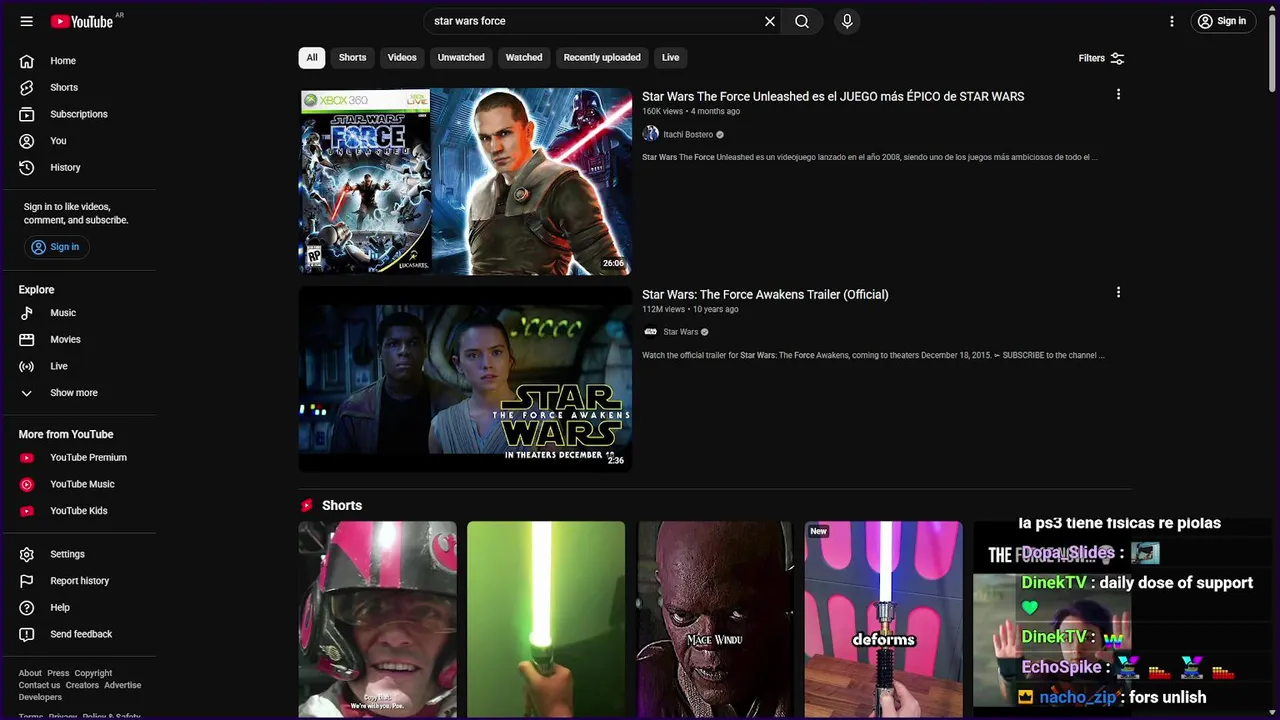The image size is (1280, 720).
Task: Open options menu for Force Unleashed video
Action: tap(1118, 95)
